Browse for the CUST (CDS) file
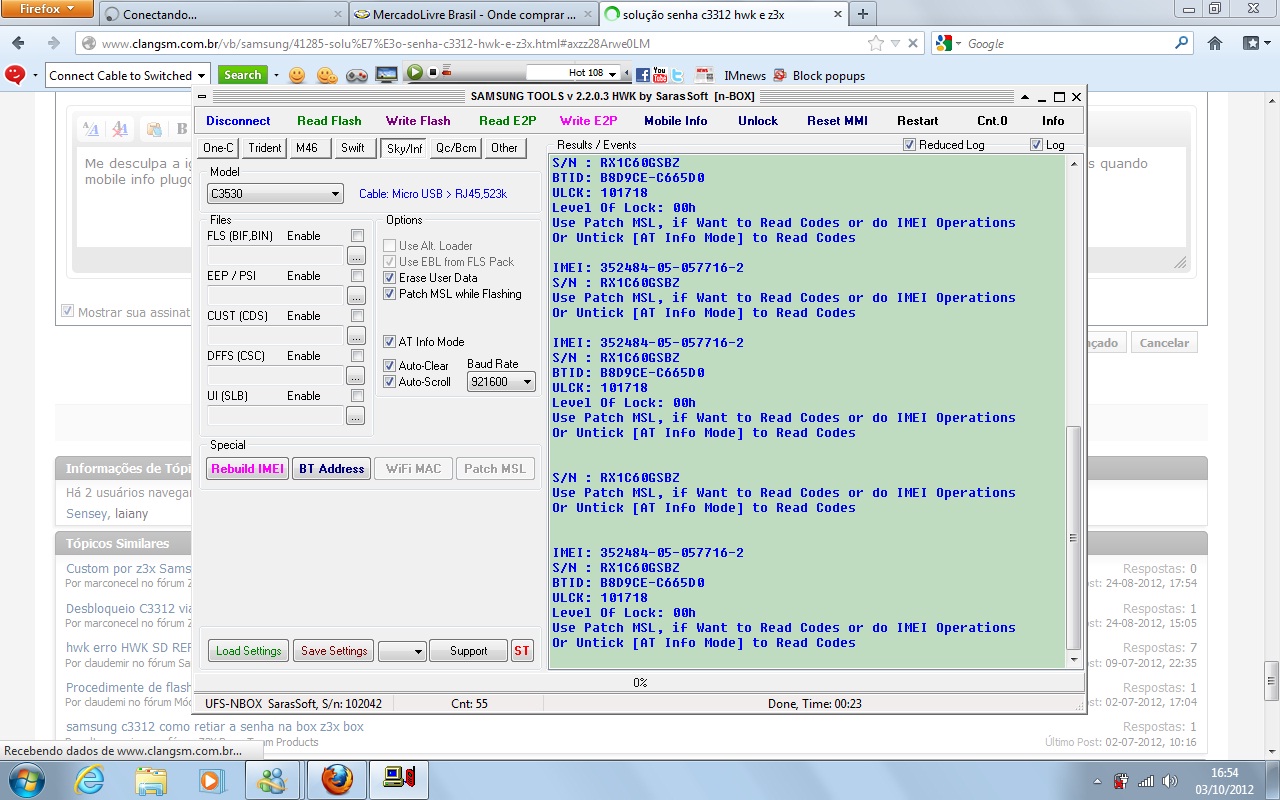This screenshot has width=1280, height=800. (355, 336)
